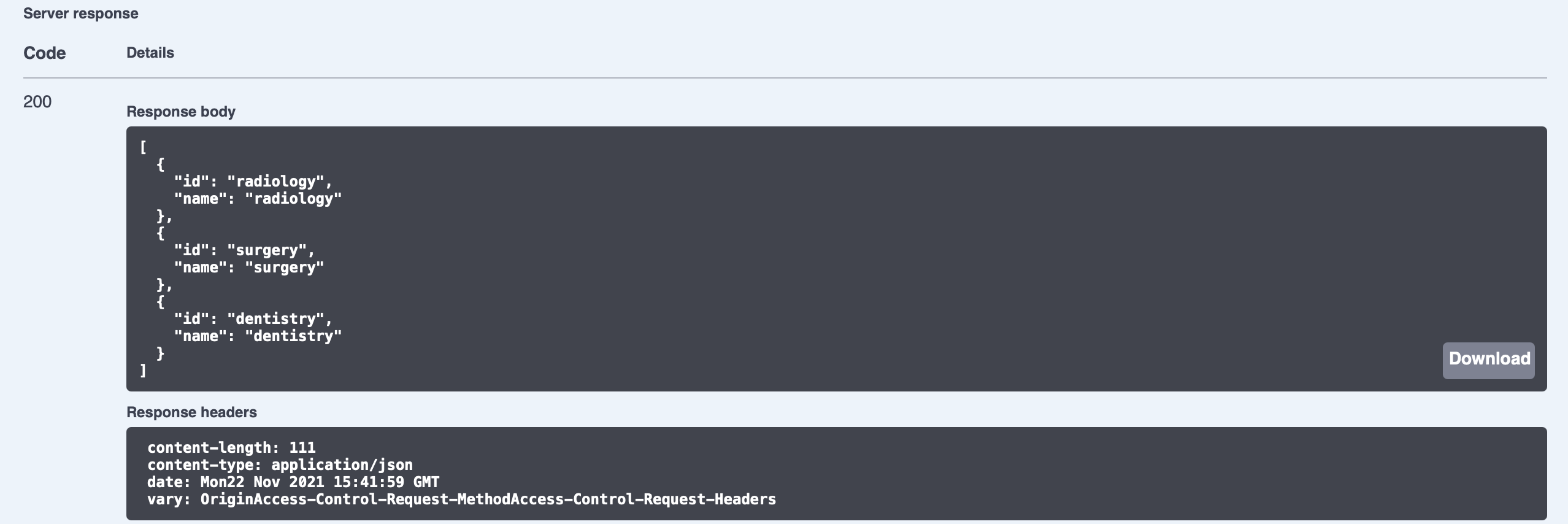Click the opening square bracket of JSON
Image resolution: width=1568 pixels, height=524 pixels.
pos(143,147)
